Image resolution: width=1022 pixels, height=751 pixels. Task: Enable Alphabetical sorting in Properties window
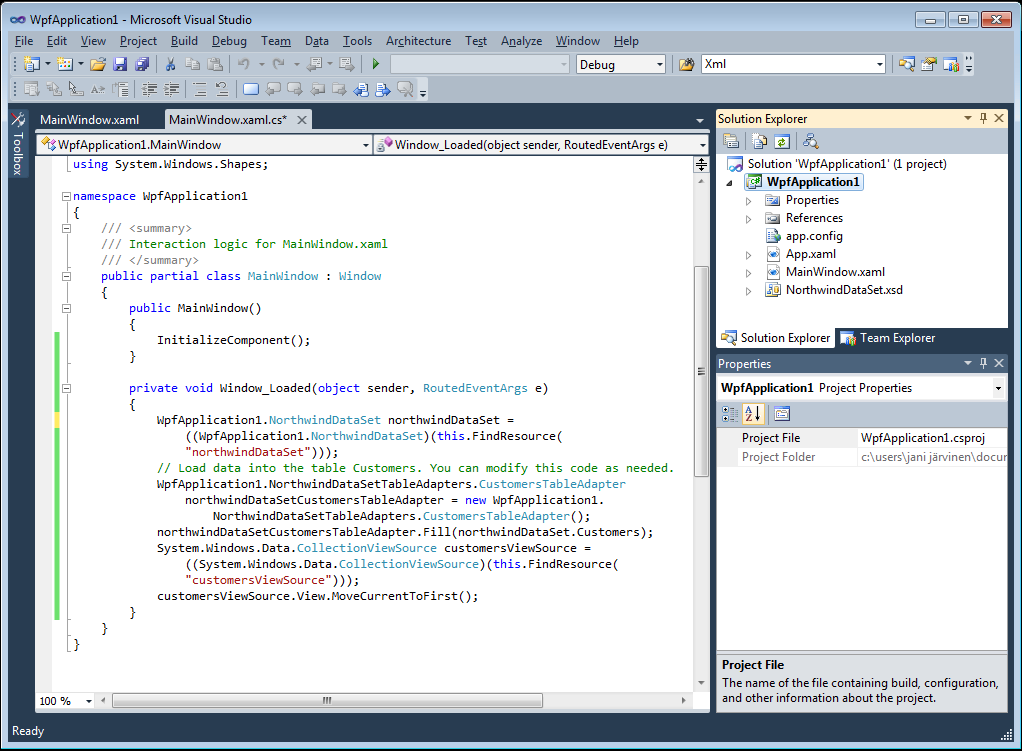tap(752, 413)
